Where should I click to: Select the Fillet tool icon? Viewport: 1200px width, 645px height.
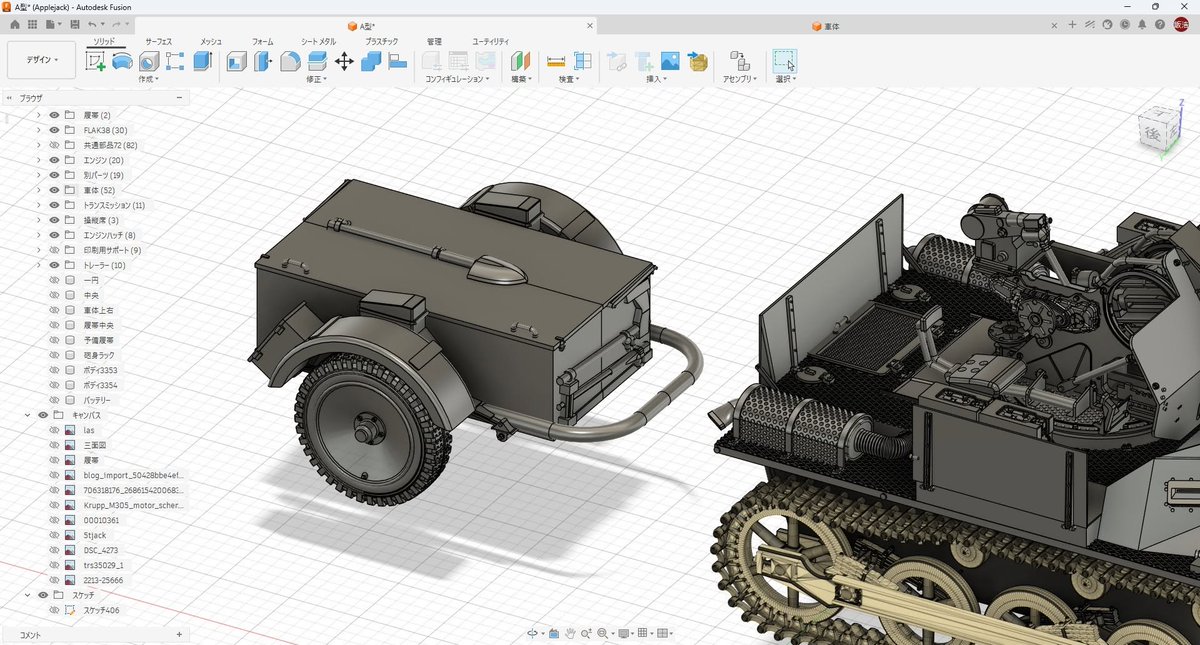click(x=290, y=61)
